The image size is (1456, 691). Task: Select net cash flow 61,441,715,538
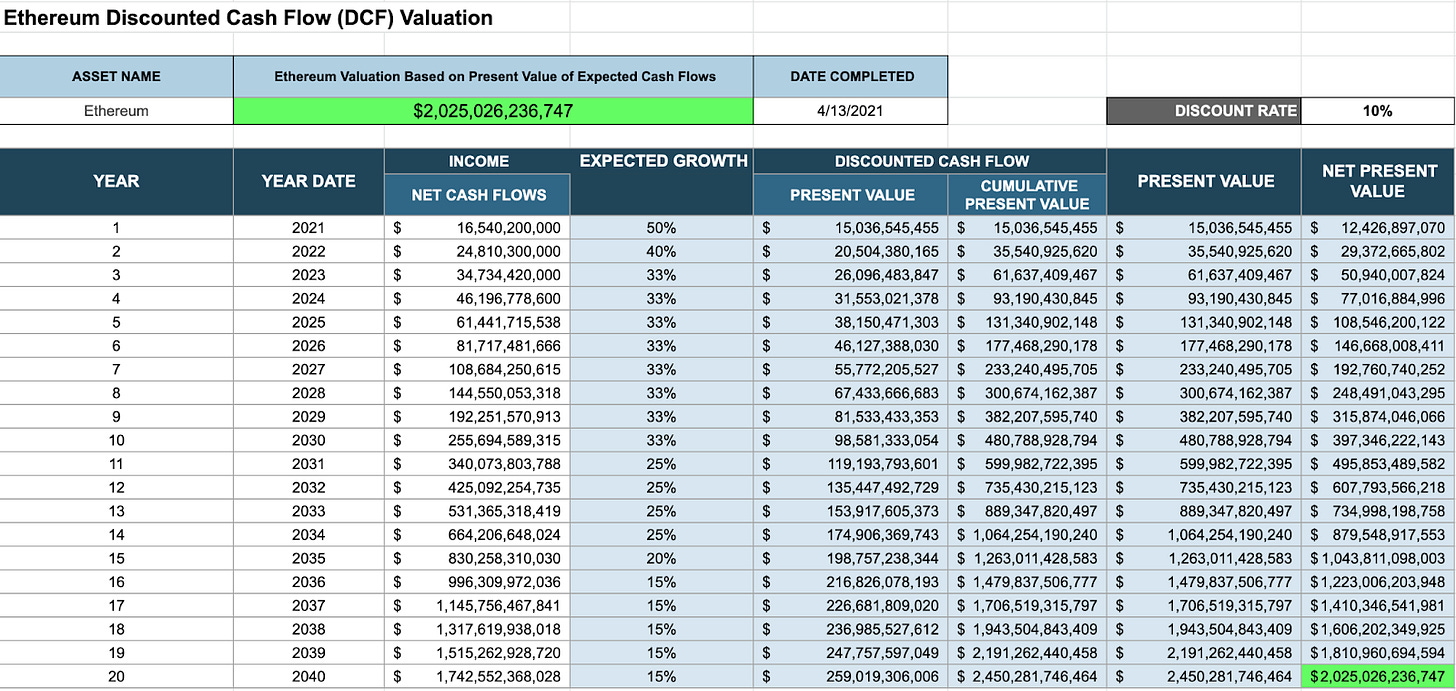click(x=478, y=322)
